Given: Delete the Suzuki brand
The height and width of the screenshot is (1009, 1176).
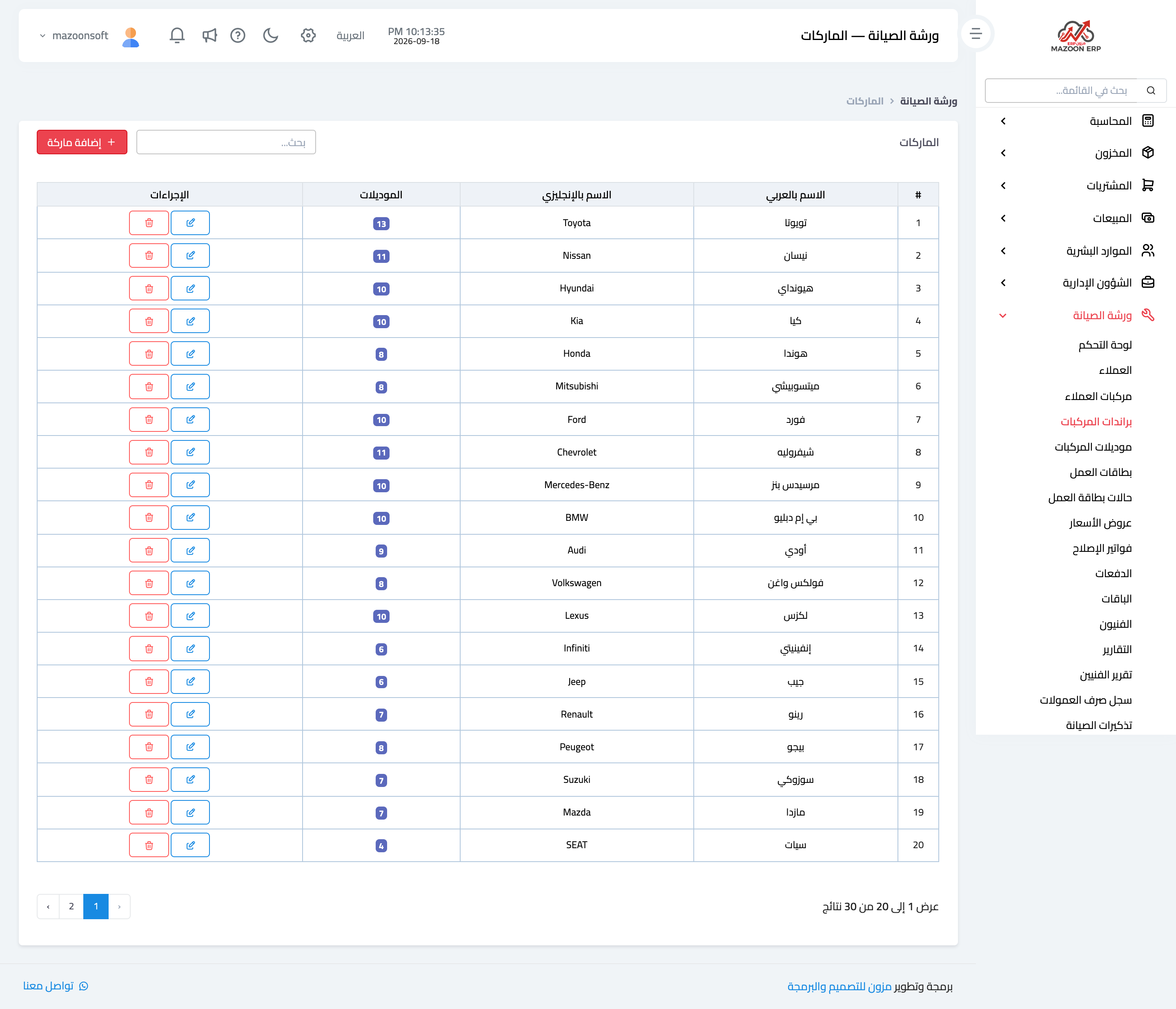Looking at the screenshot, I should point(149,780).
